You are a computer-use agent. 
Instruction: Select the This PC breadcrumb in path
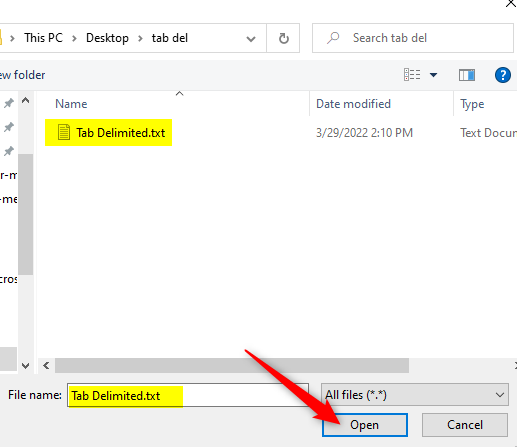43,38
